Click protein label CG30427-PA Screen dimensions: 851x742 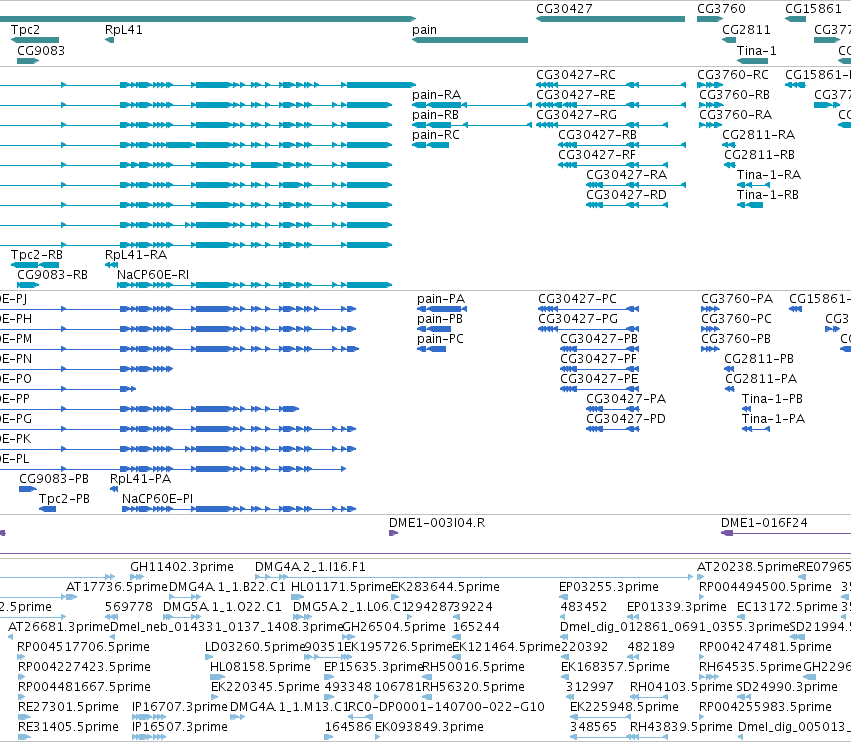coord(626,399)
